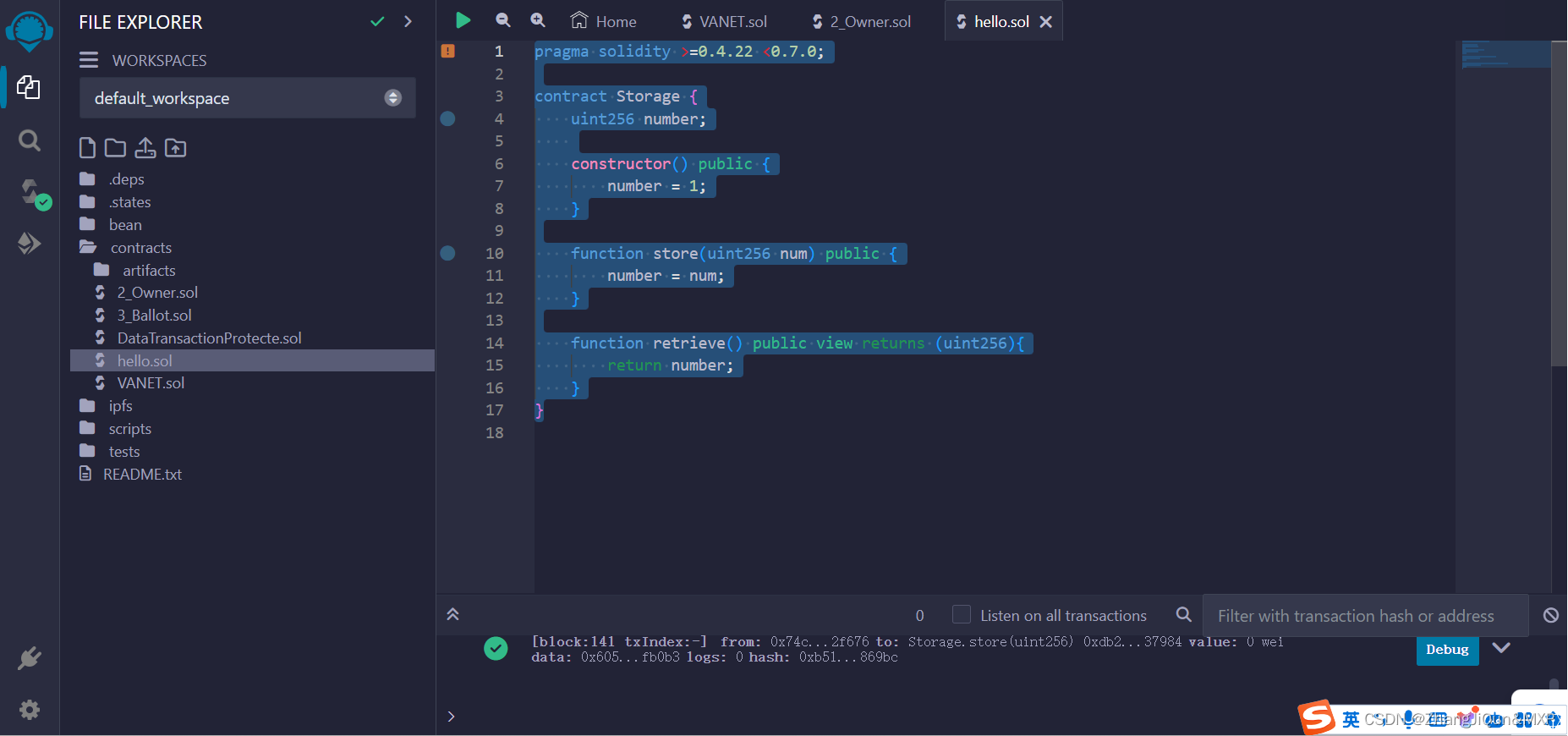This screenshot has height=736, width=1568.
Task: Focus the transaction hash filter field
Action: coord(1365,616)
